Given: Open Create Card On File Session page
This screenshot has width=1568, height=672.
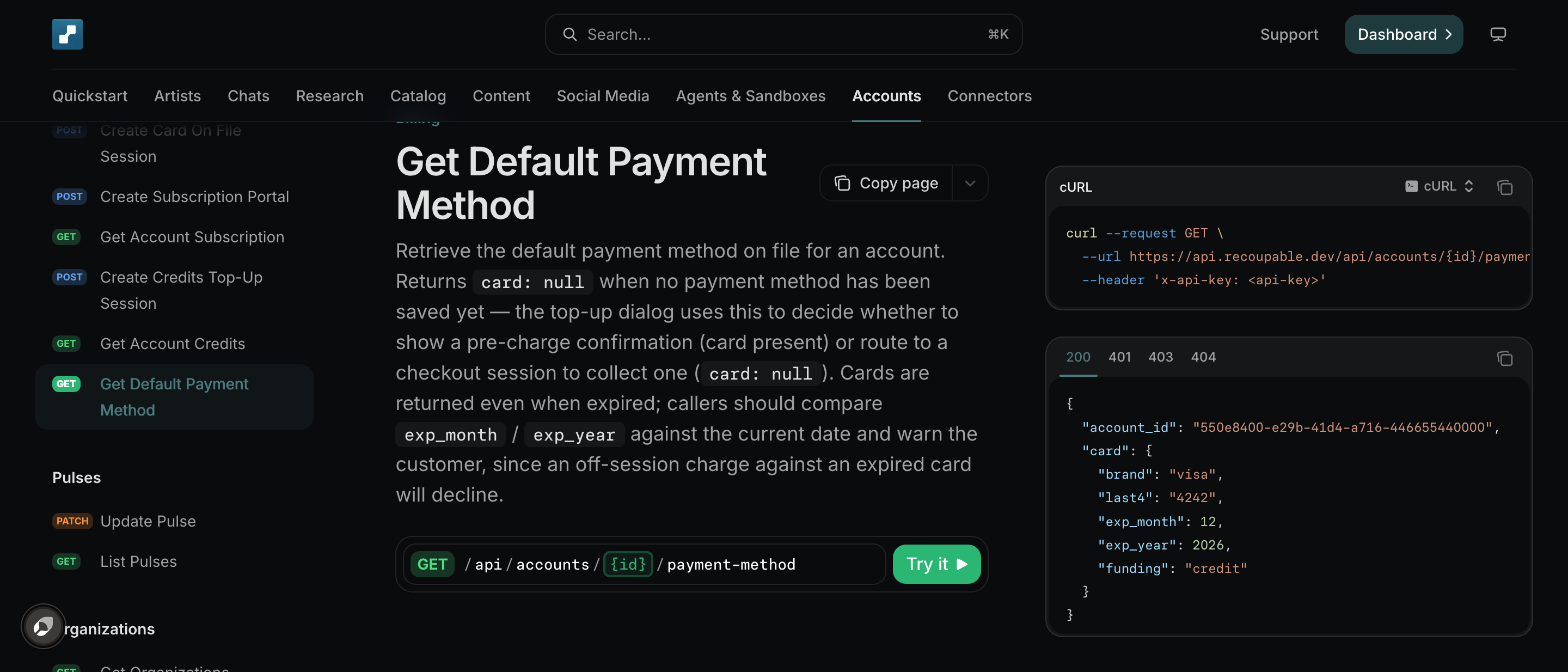Looking at the screenshot, I should point(174,143).
